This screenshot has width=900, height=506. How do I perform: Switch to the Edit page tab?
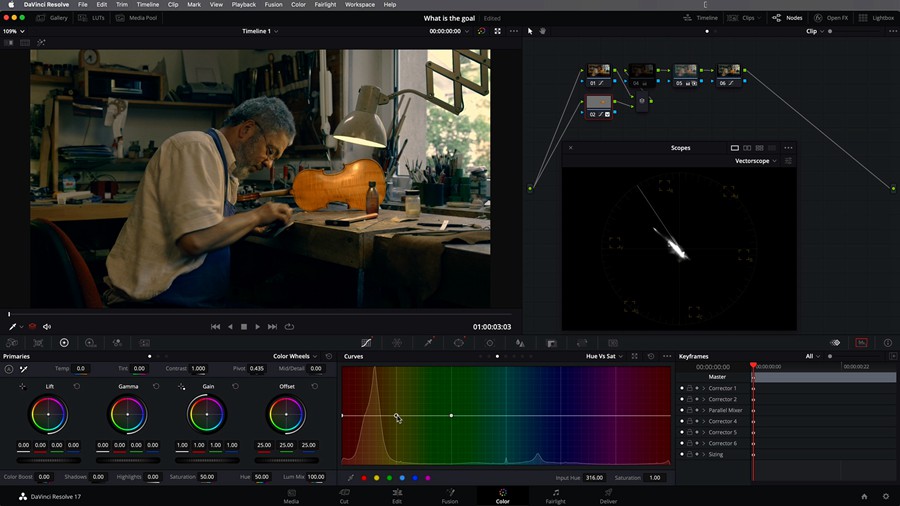[x=397, y=496]
